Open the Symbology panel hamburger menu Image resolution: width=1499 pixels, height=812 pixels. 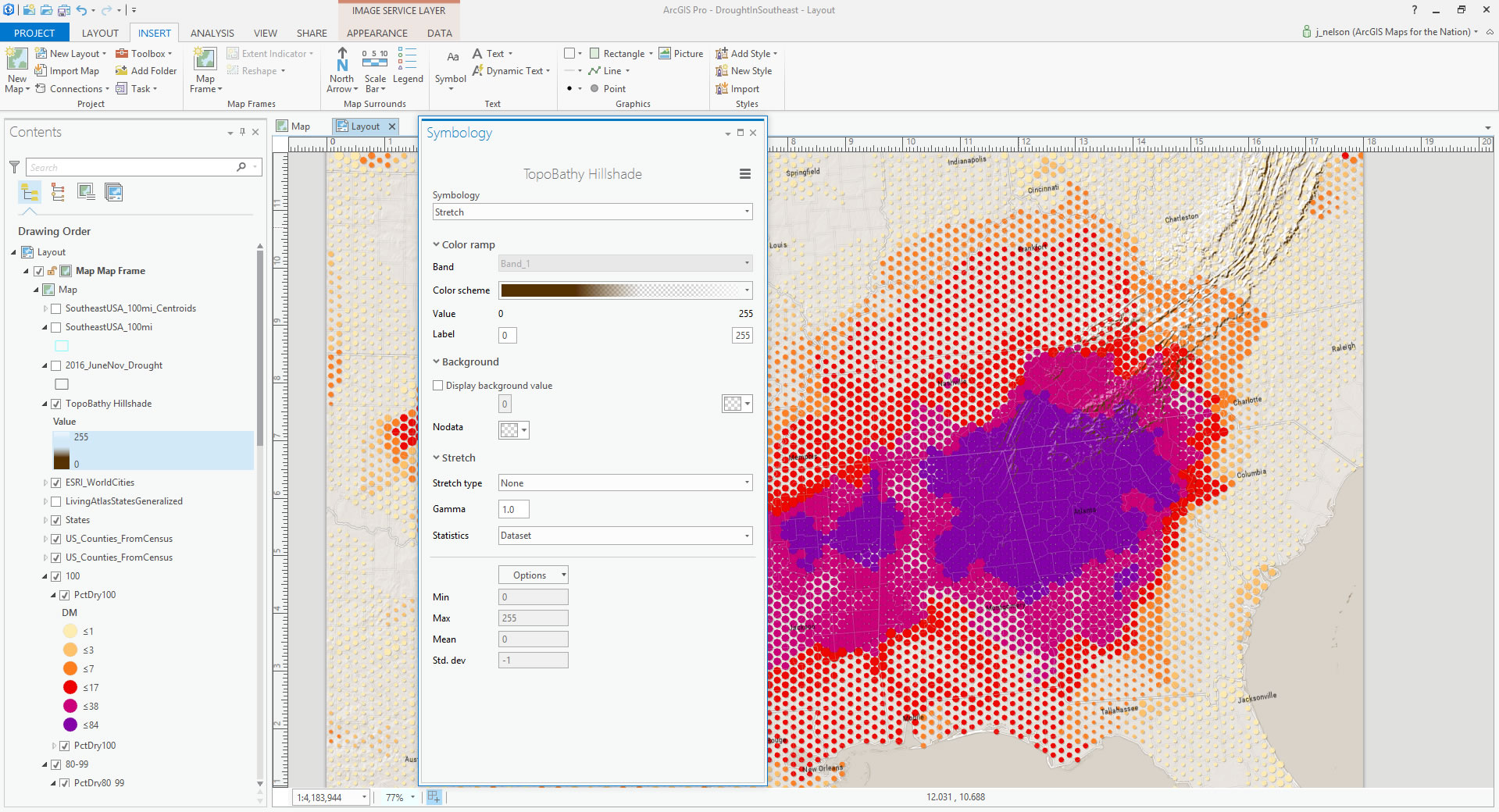[744, 174]
